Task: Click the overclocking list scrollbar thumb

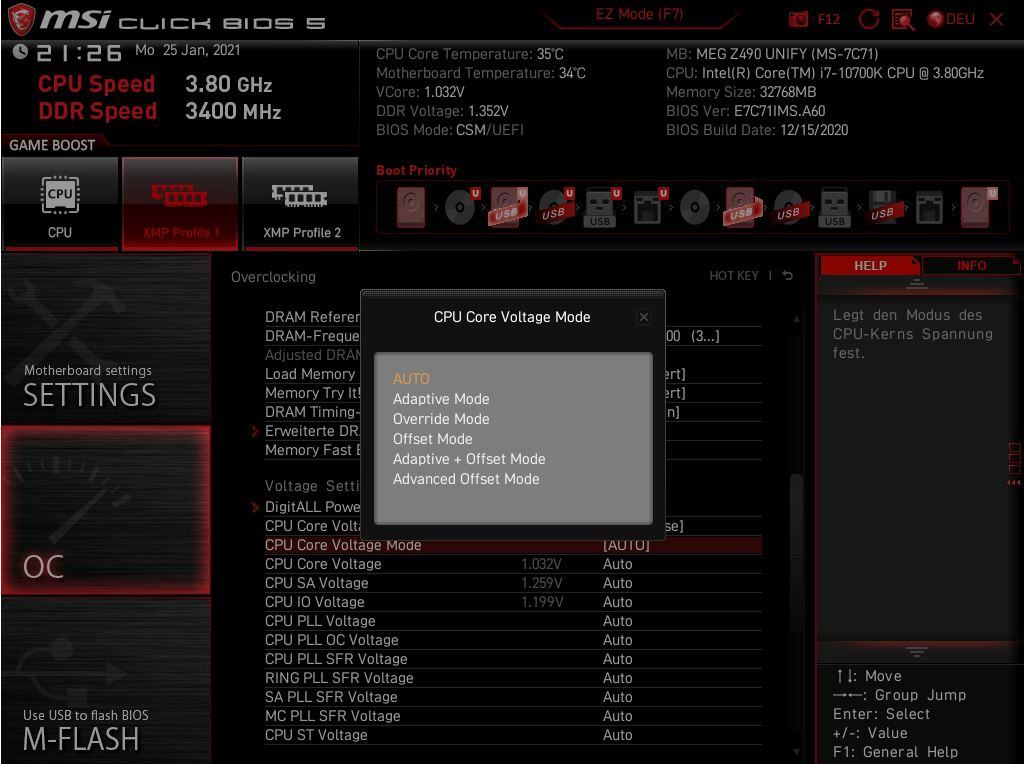Action: (796, 555)
